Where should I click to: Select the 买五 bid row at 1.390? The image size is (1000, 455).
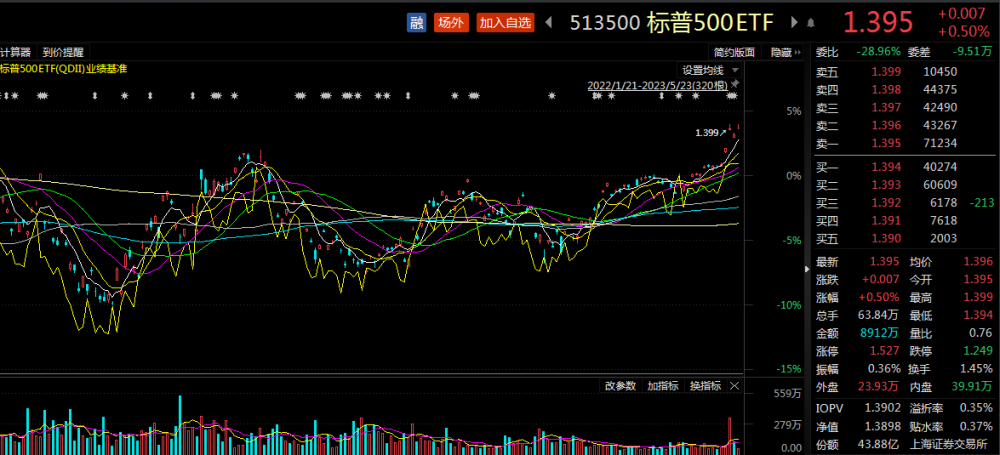click(904, 239)
